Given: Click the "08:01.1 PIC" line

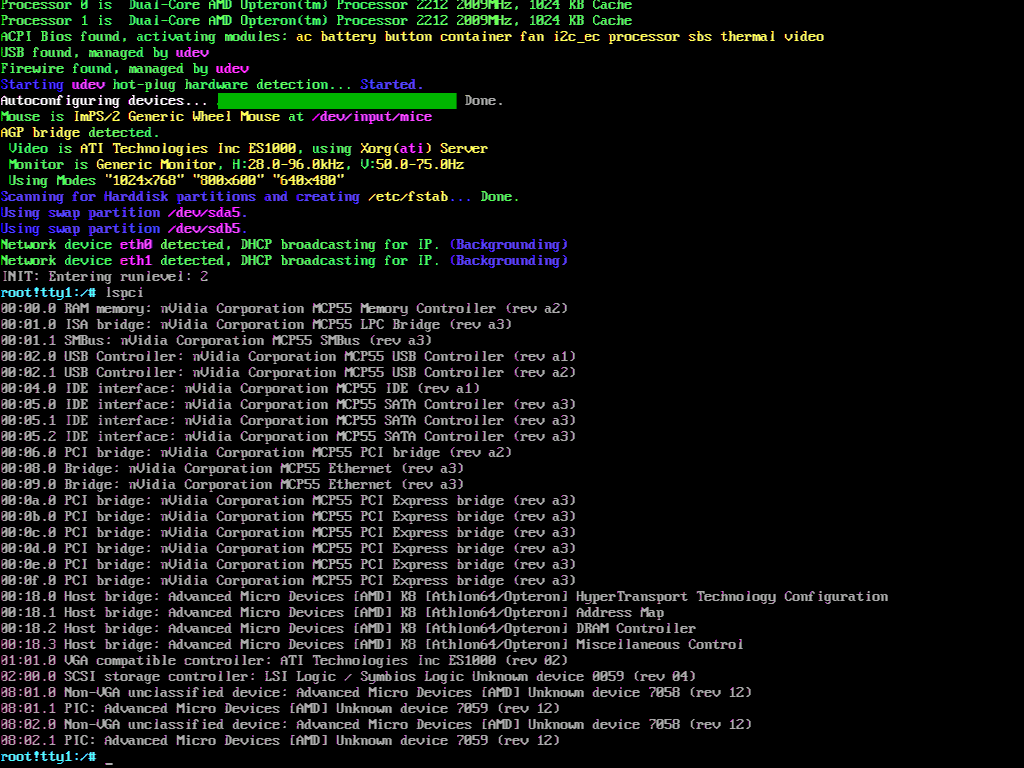Looking at the screenshot, I should [280, 709].
